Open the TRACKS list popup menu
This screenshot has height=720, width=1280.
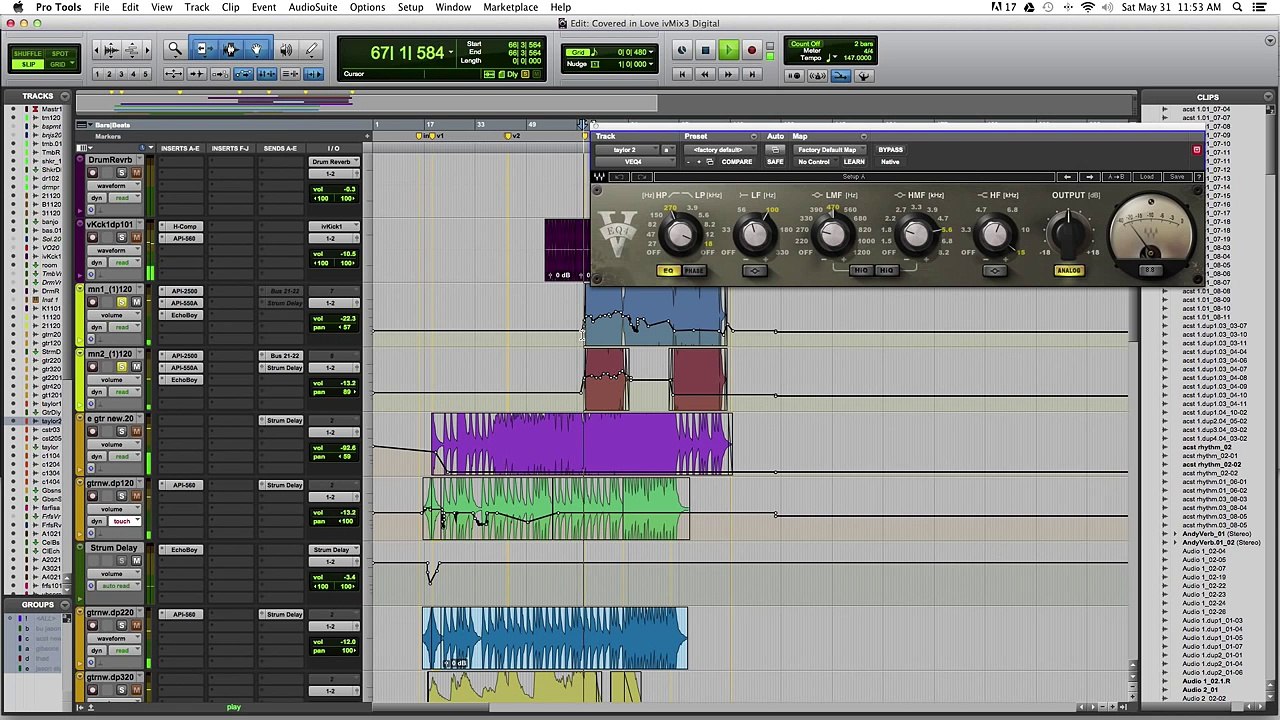tap(65, 96)
